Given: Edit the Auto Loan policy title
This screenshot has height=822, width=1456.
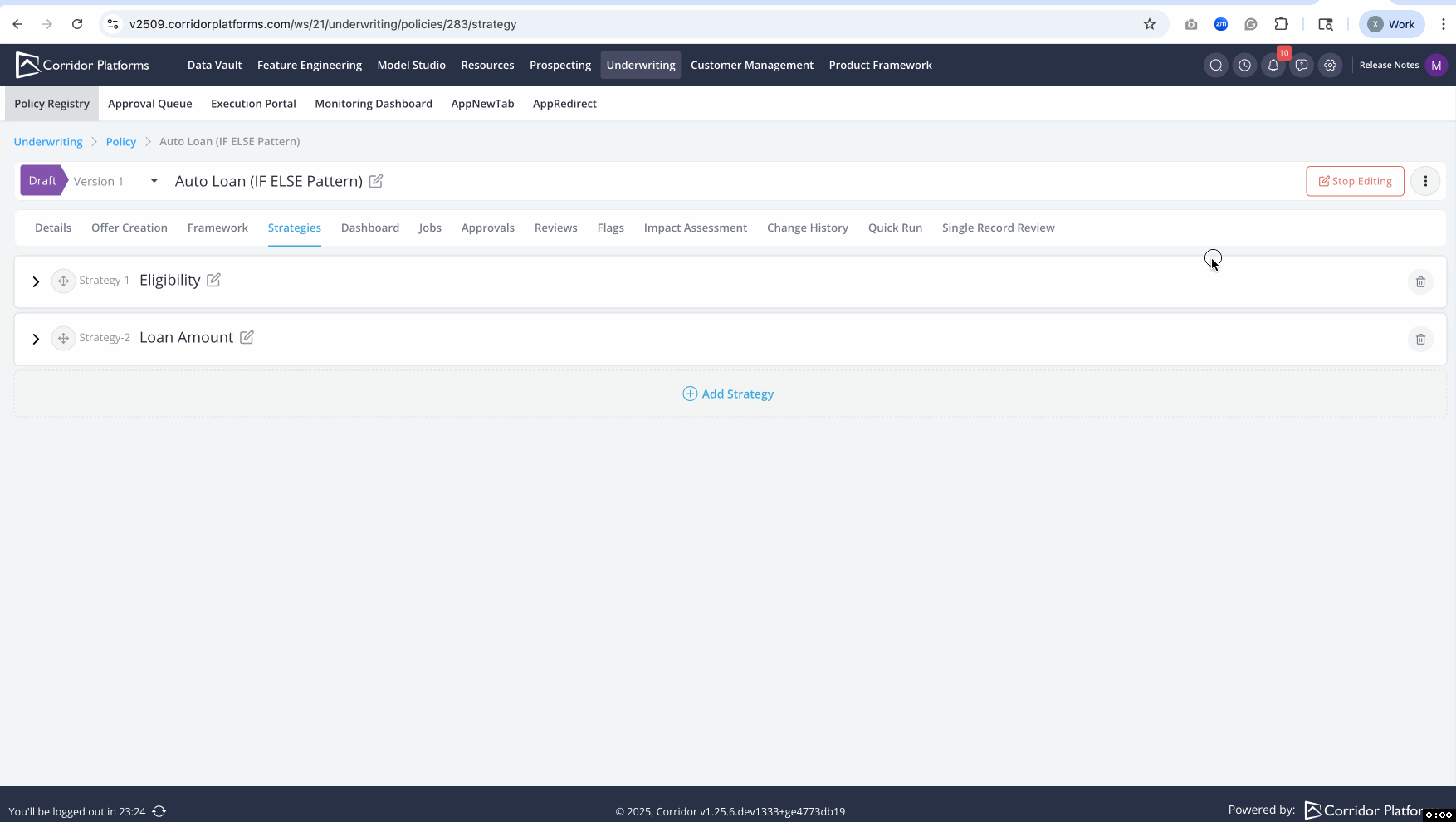Looking at the screenshot, I should click(376, 181).
